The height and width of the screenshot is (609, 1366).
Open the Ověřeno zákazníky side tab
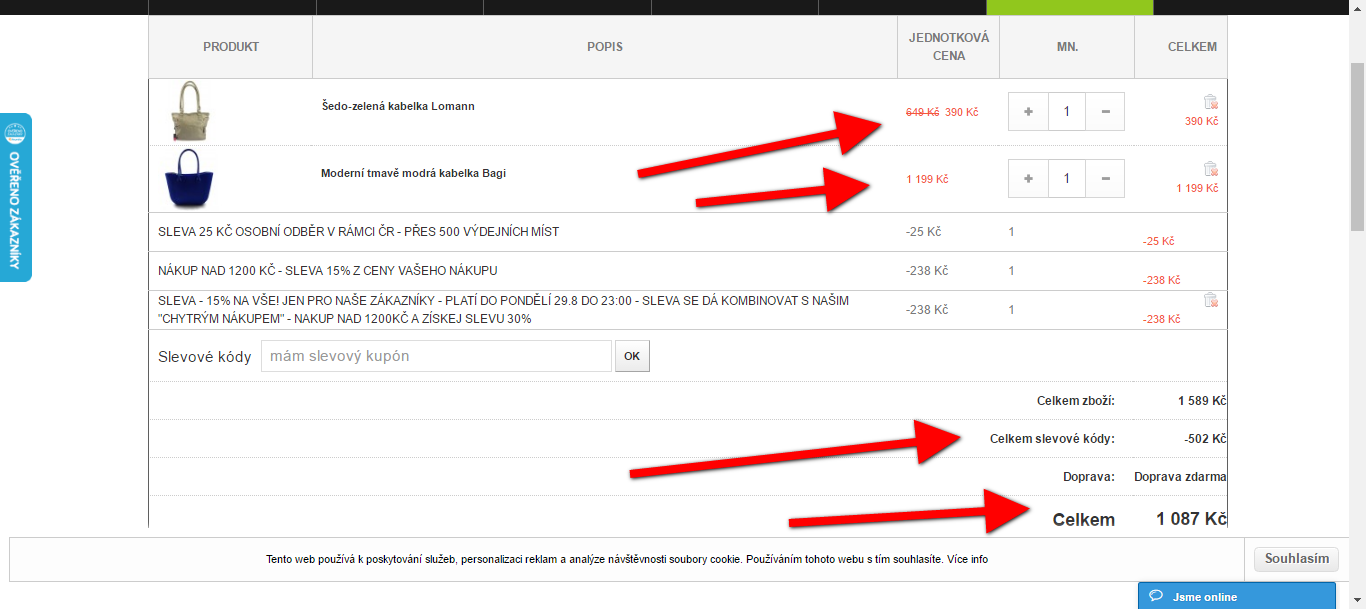pyautogui.click(x=15, y=197)
